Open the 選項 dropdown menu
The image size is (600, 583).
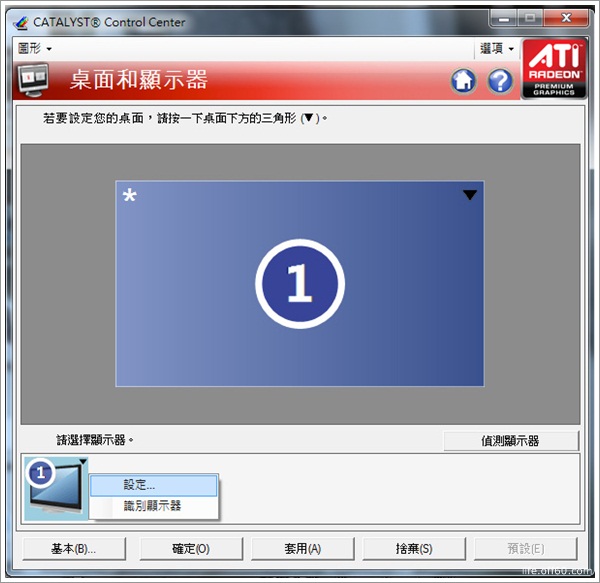[x=497, y=49]
